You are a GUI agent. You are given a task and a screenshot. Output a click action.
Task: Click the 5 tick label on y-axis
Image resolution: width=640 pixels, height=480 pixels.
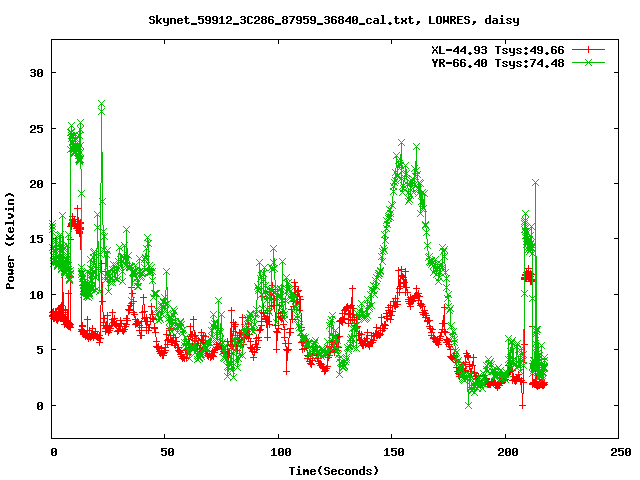point(39,350)
